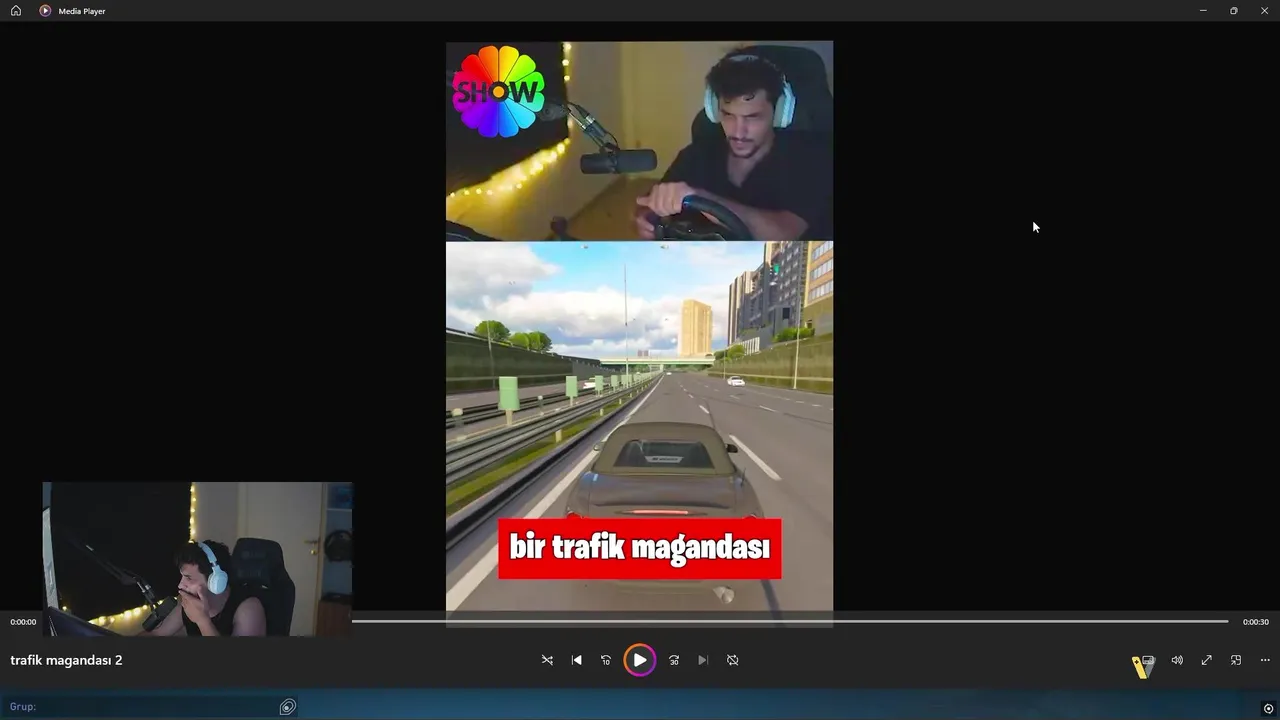Toggle repeat mode

pyautogui.click(x=733, y=660)
